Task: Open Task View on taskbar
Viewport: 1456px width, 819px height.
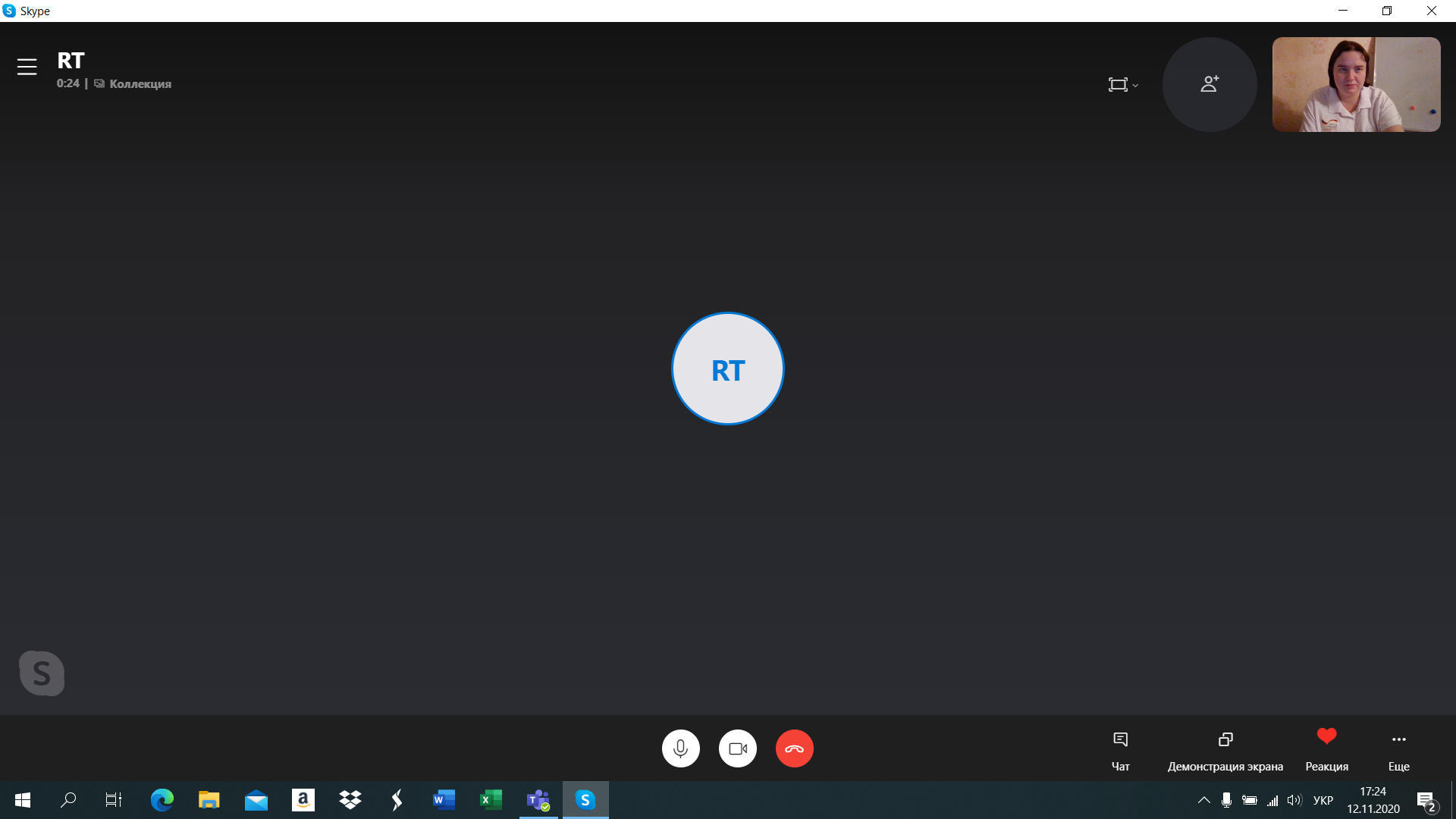Action: (114, 800)
